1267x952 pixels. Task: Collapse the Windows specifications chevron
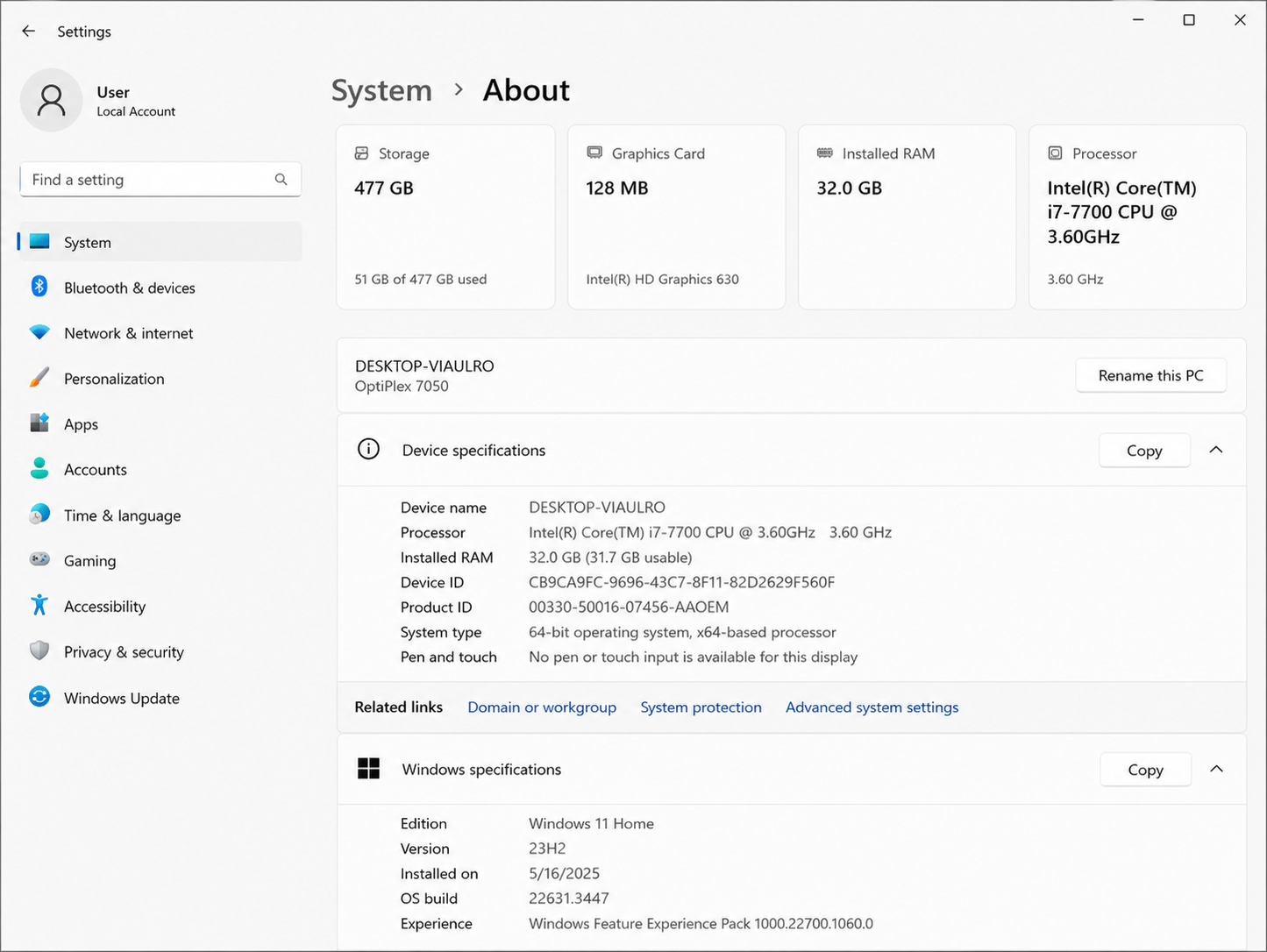click(1216, 769)
